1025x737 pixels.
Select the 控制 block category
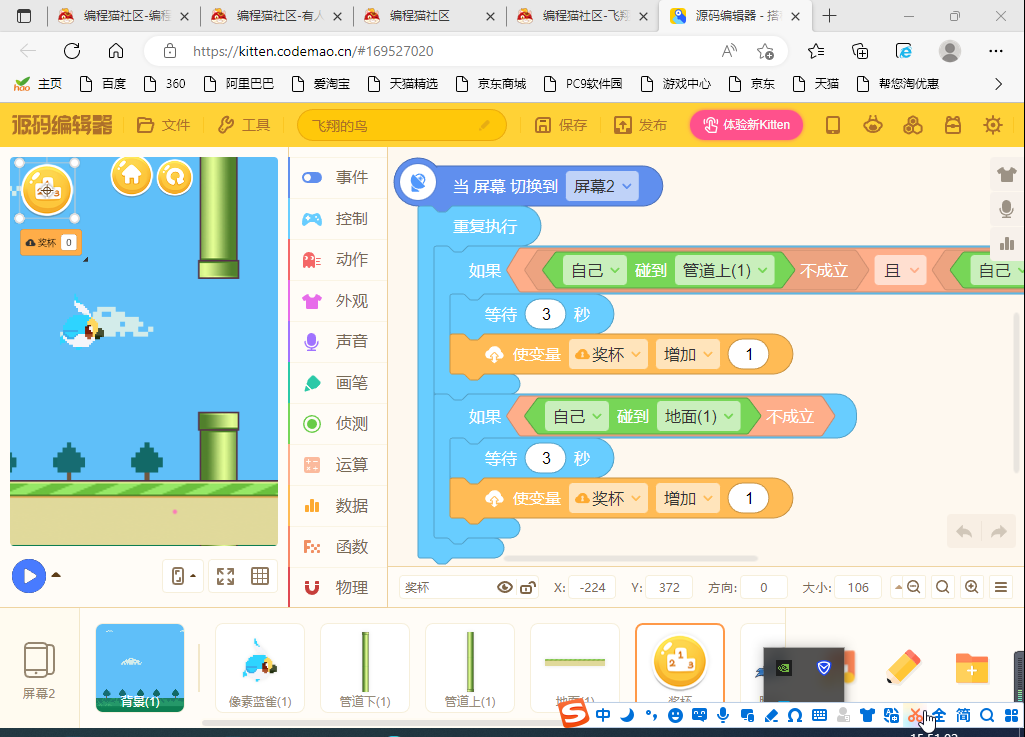point(338,219)
